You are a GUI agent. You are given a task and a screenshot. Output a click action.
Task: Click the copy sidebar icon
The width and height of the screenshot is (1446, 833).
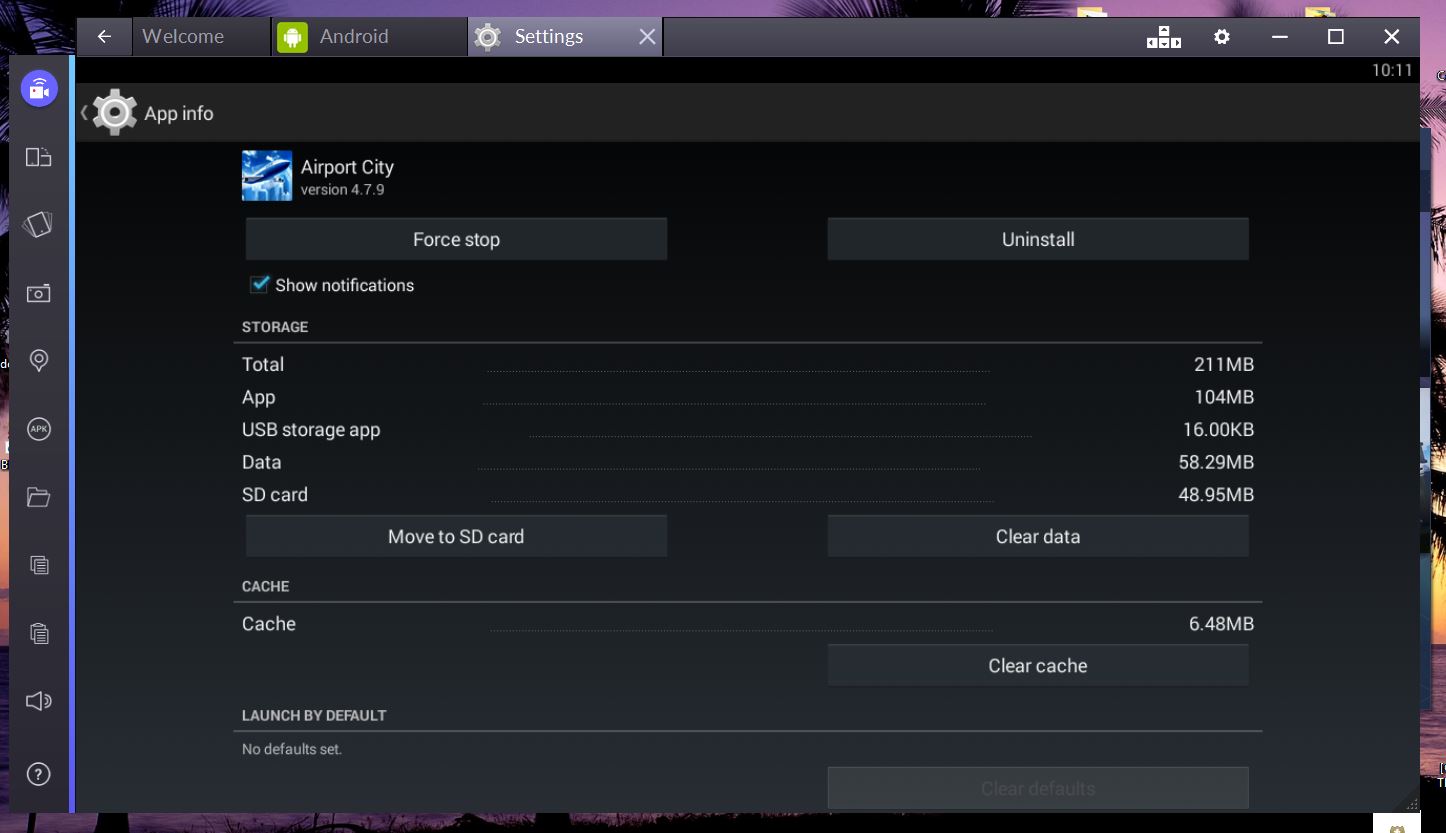pyautogui.click(x=39, y=565)
